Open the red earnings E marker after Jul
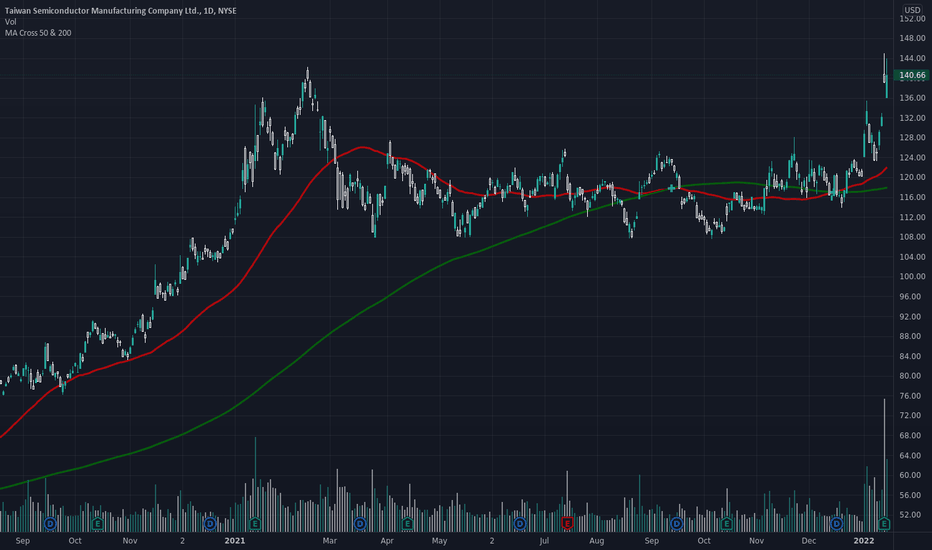 coord(567,524)
